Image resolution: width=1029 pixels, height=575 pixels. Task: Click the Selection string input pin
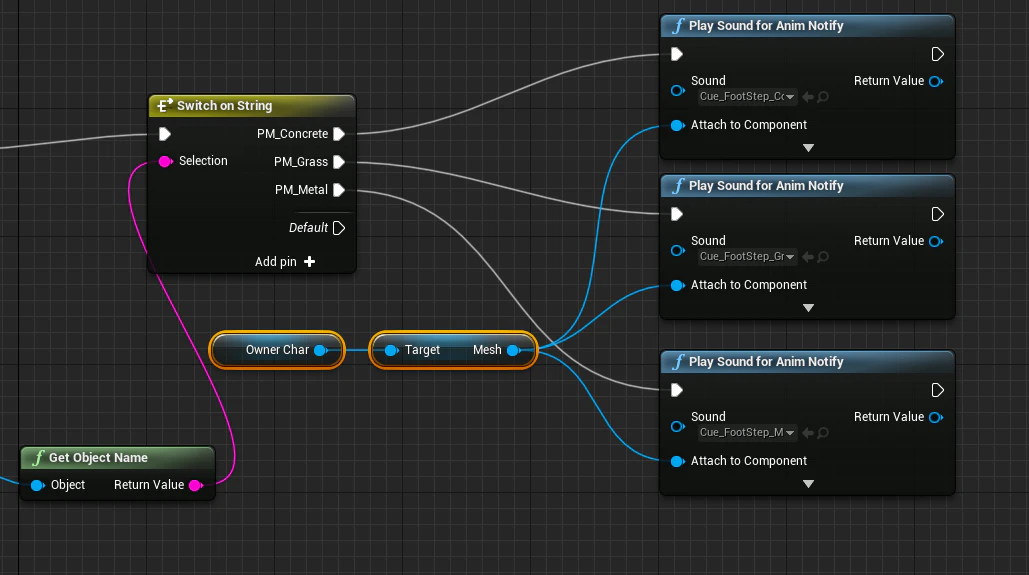click(x=165, y=161)
